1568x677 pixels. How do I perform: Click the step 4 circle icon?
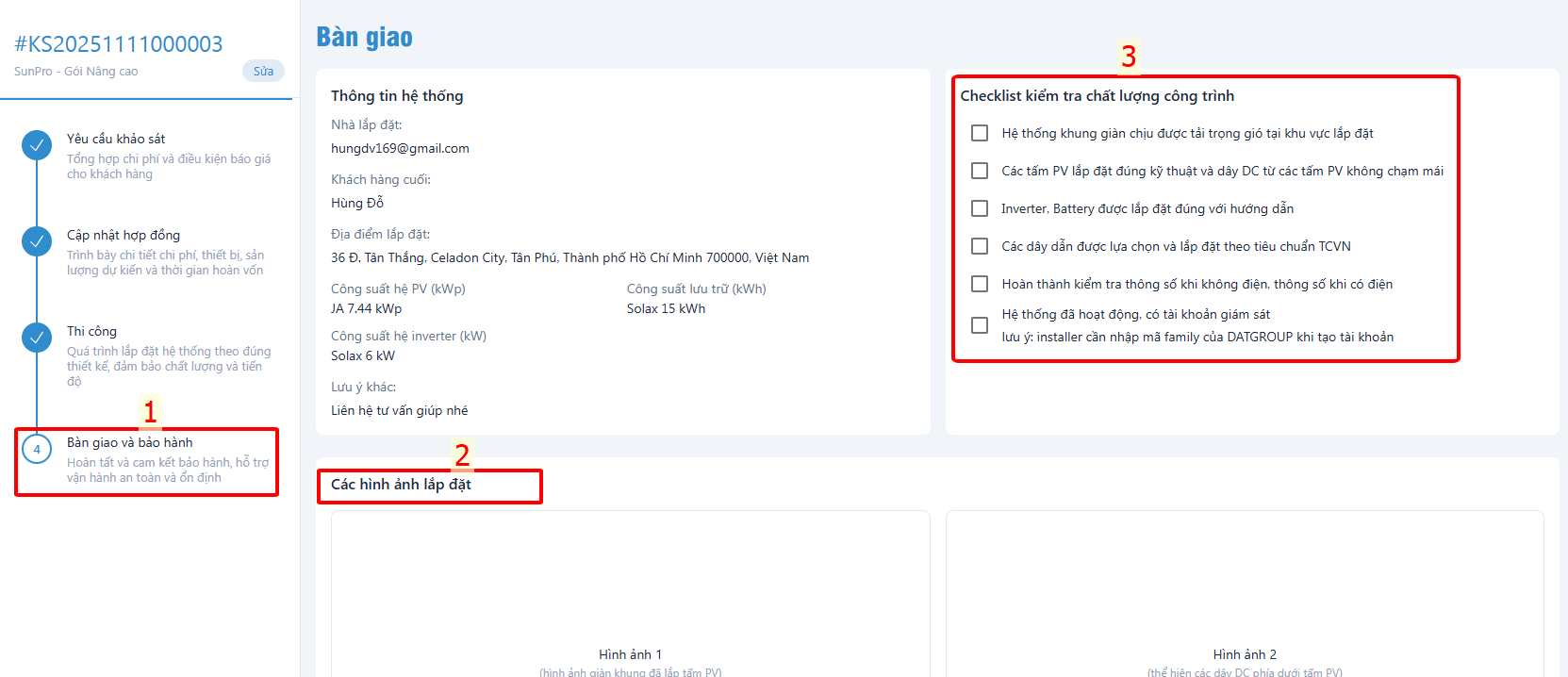tap(37, 449)
